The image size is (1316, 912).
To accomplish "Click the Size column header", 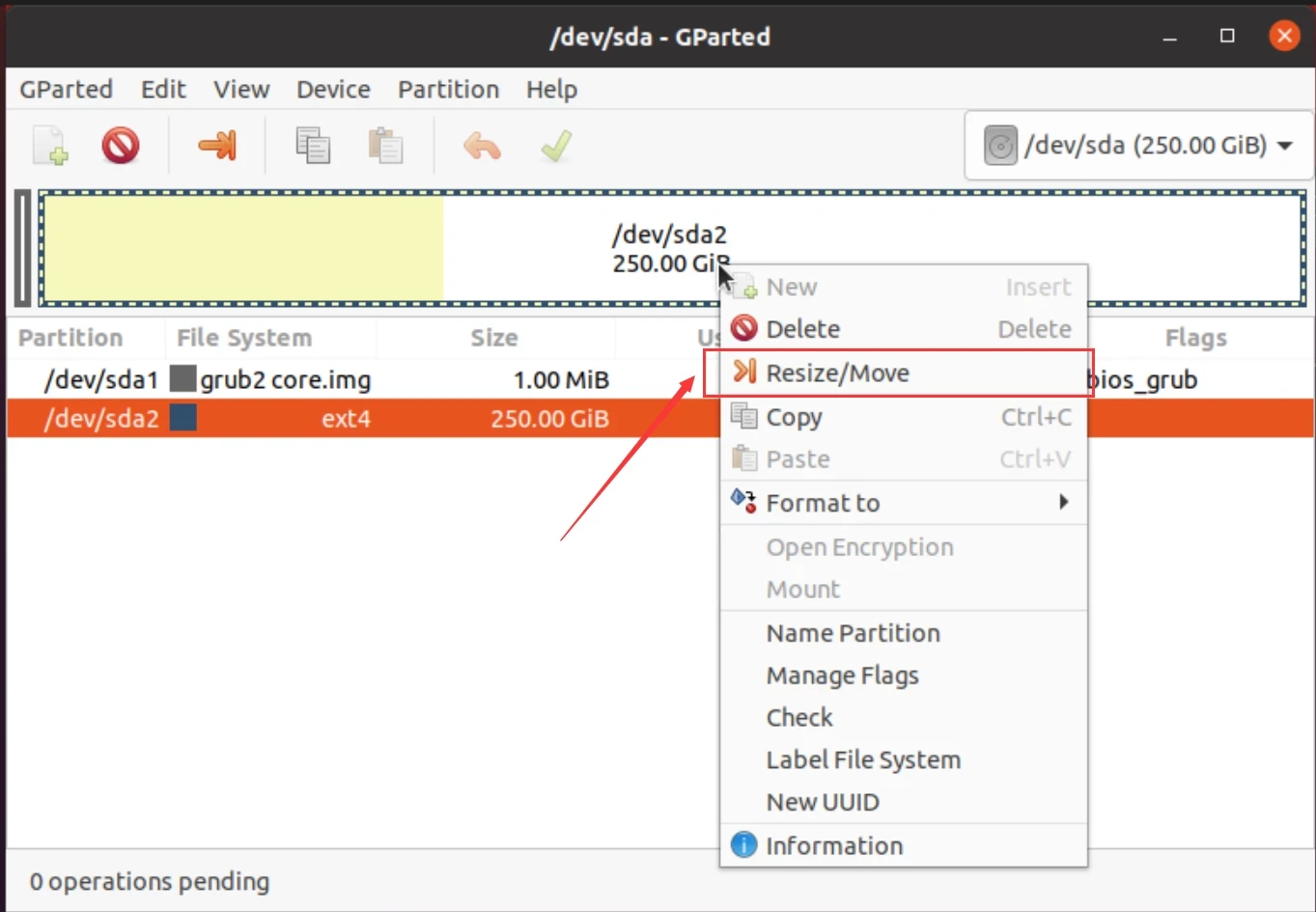I will [494, 338].
